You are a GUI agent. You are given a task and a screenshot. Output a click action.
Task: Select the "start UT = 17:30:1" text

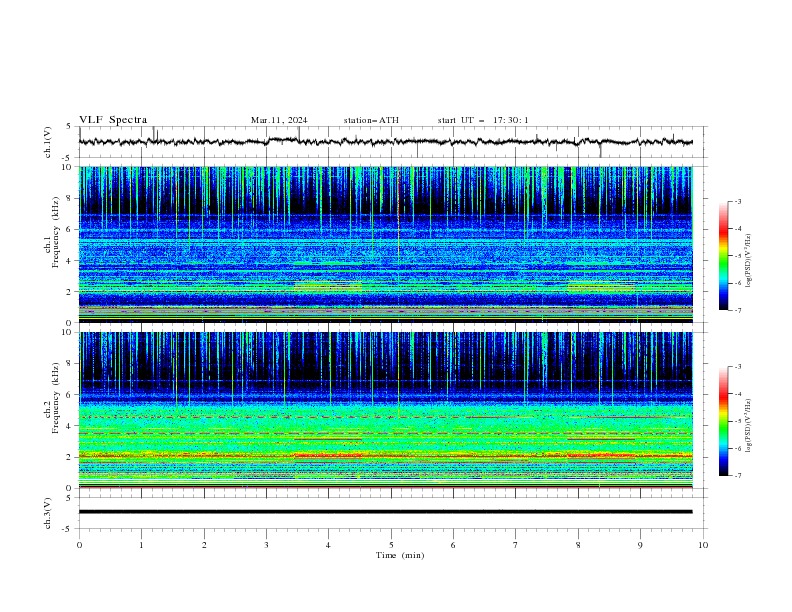(x=483, y=120)
